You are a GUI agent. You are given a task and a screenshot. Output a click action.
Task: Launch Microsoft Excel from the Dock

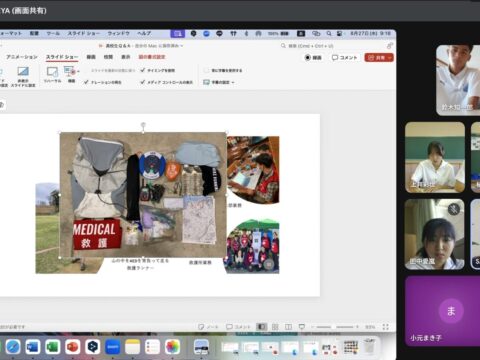[x=53, y=347]
